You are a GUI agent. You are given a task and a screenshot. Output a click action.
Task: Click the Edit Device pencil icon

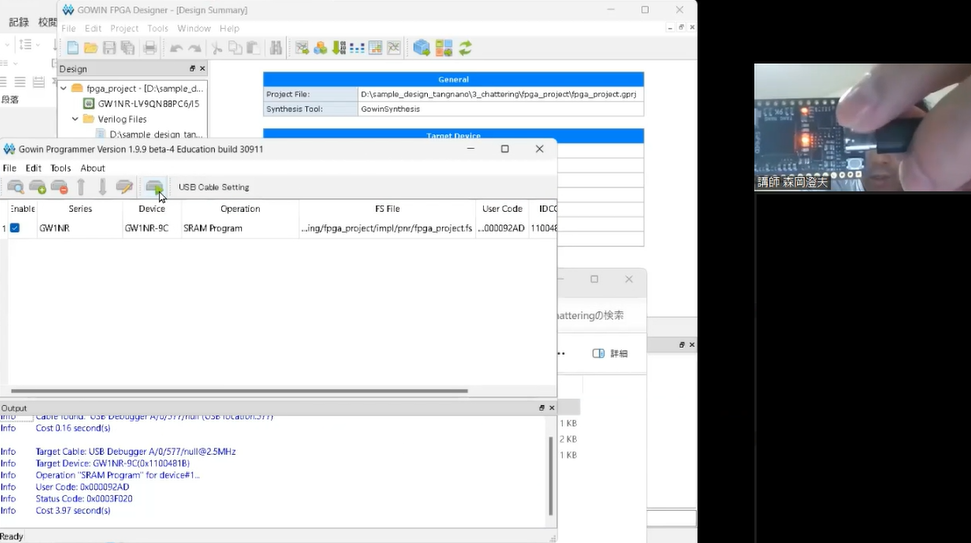click(x=125, y=187)
